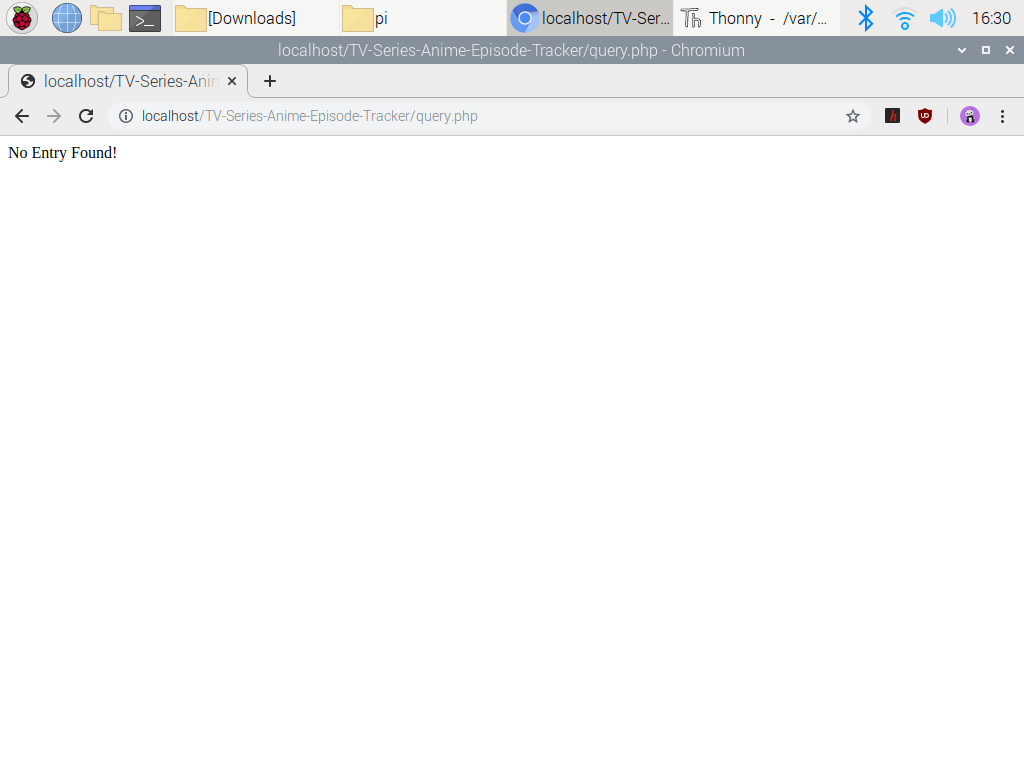Image resolution: width=1024 pixels, height=768 pixels.
Task: Open the volume control in tray
Action: pos(942,18)
